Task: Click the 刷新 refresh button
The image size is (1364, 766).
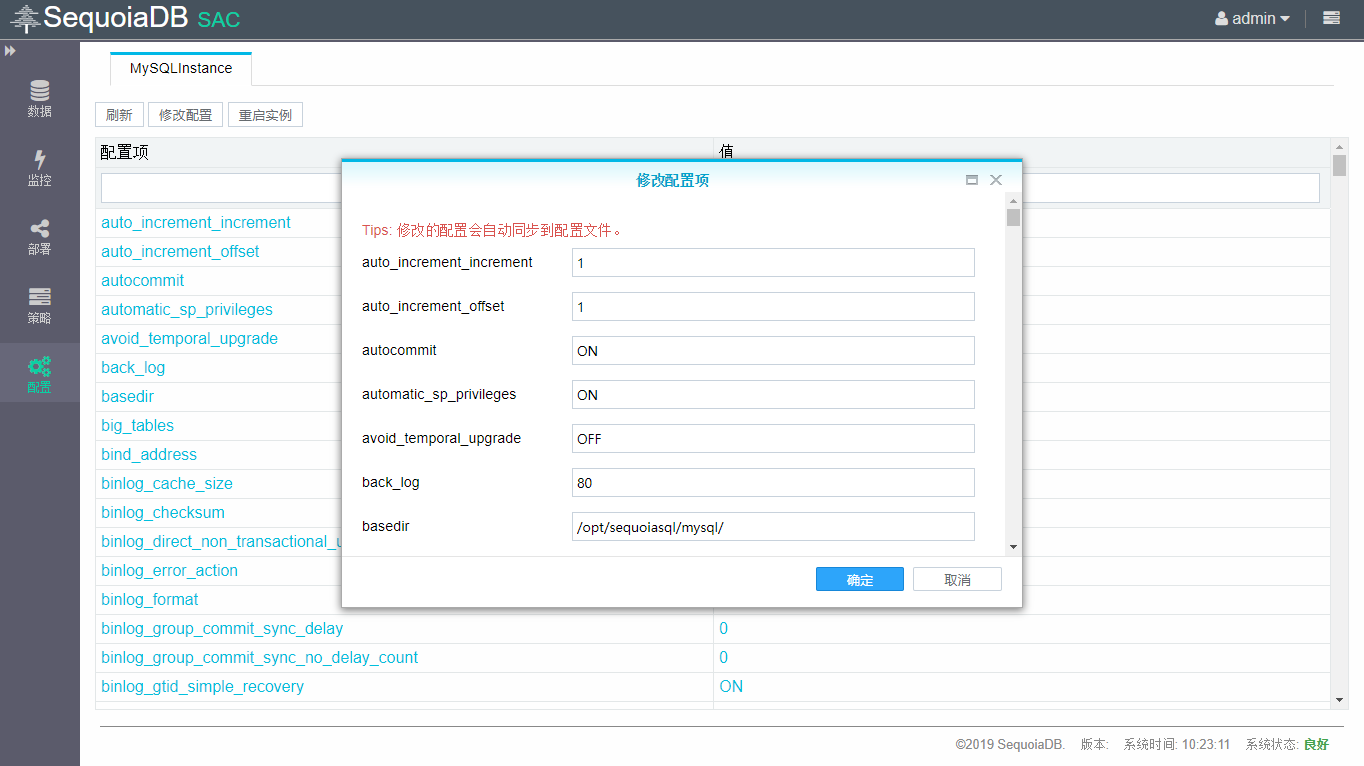Action: (119, 115)
